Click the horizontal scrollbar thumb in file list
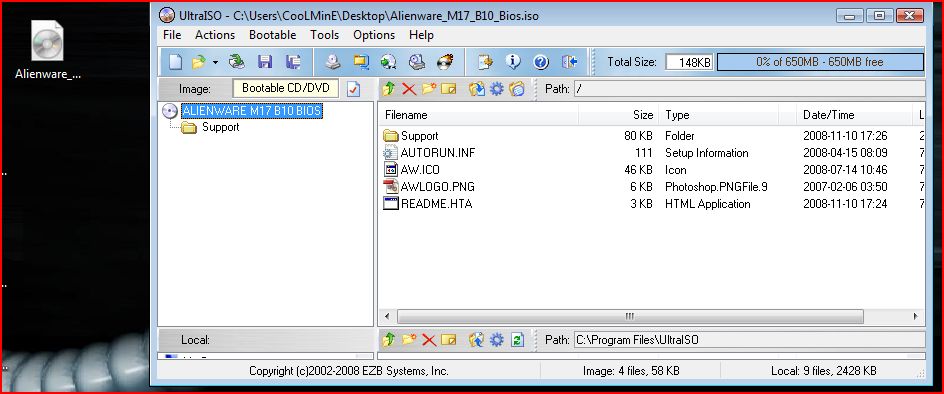Image resolution: width=944 pixels, height=394 pixels. (630, 316)
